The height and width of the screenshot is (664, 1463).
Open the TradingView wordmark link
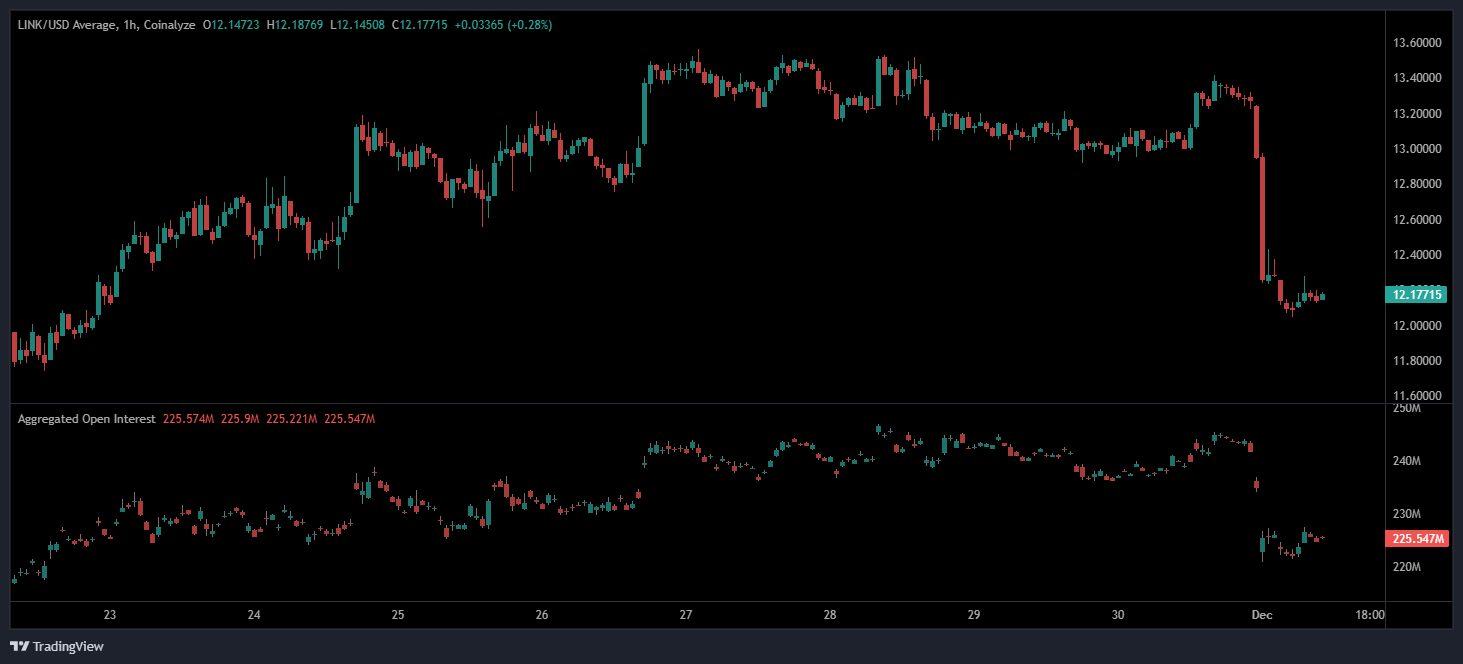click(x=68, y=646)
